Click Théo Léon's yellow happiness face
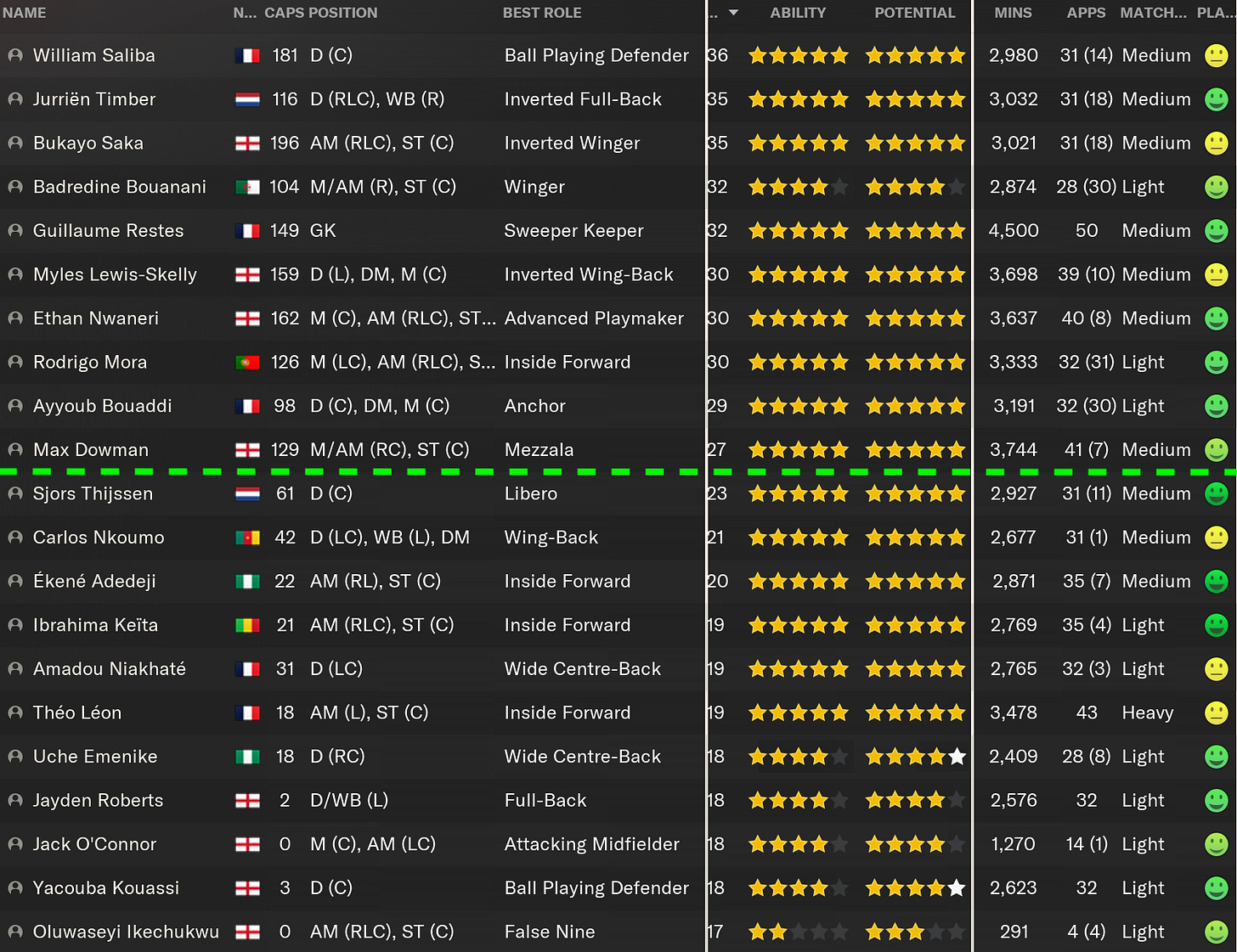The image size is (1237, 952). [1217, 713]
